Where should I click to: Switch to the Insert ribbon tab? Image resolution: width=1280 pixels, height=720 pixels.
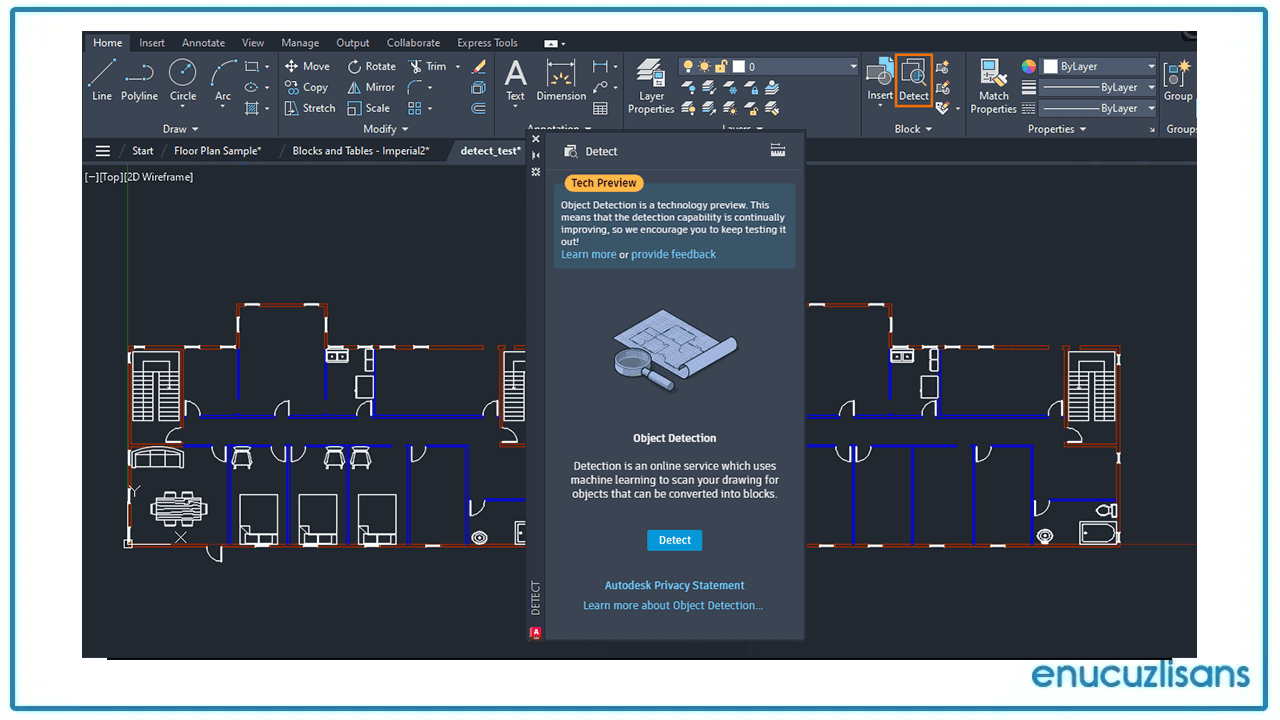[x=152, y=43]
